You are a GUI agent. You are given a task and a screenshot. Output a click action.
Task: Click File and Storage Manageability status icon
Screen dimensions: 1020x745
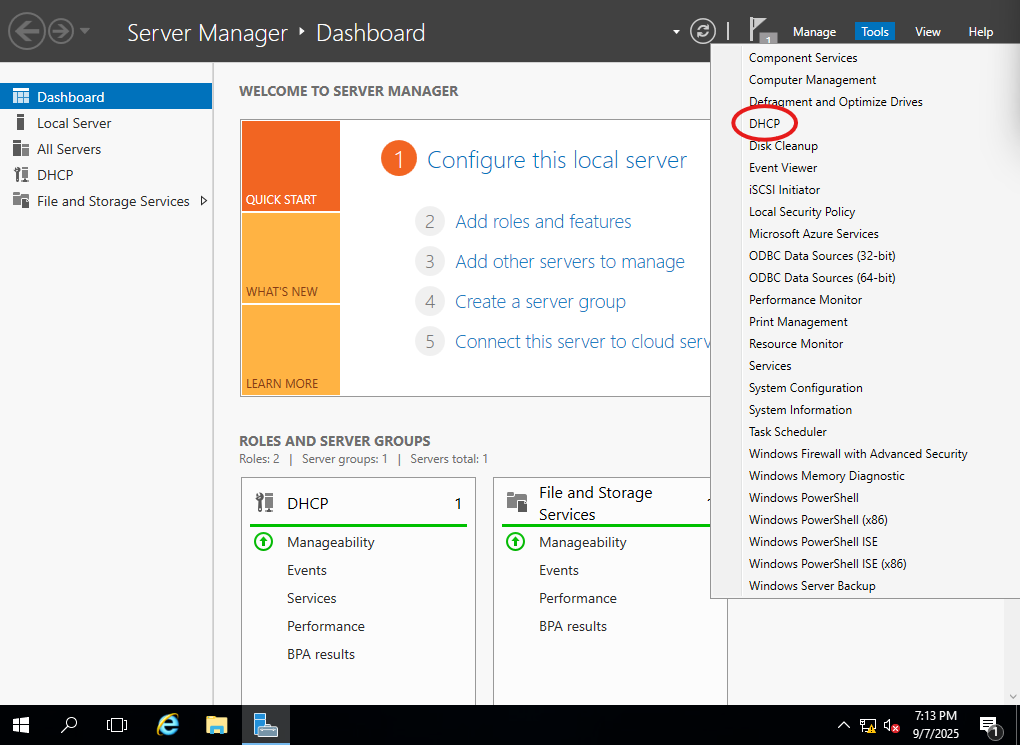coord(515,541)
